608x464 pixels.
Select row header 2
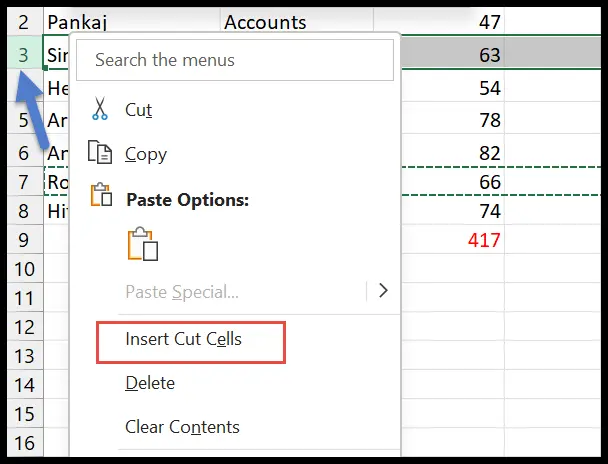click(x=24, y=22)
